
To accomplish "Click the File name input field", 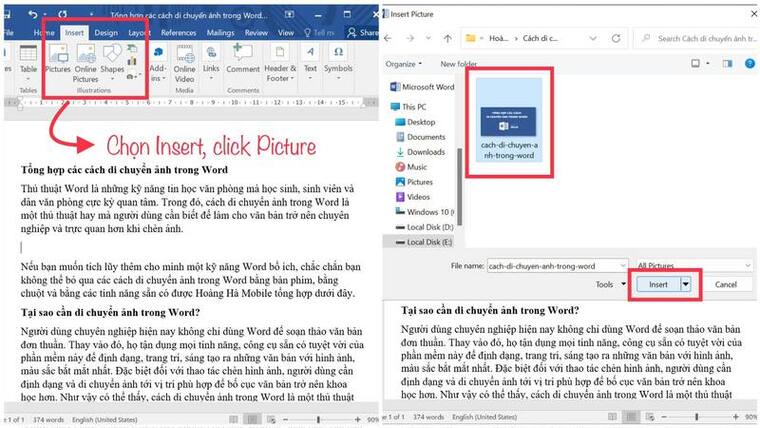I will pyautogui.click(x=557, y=266).
